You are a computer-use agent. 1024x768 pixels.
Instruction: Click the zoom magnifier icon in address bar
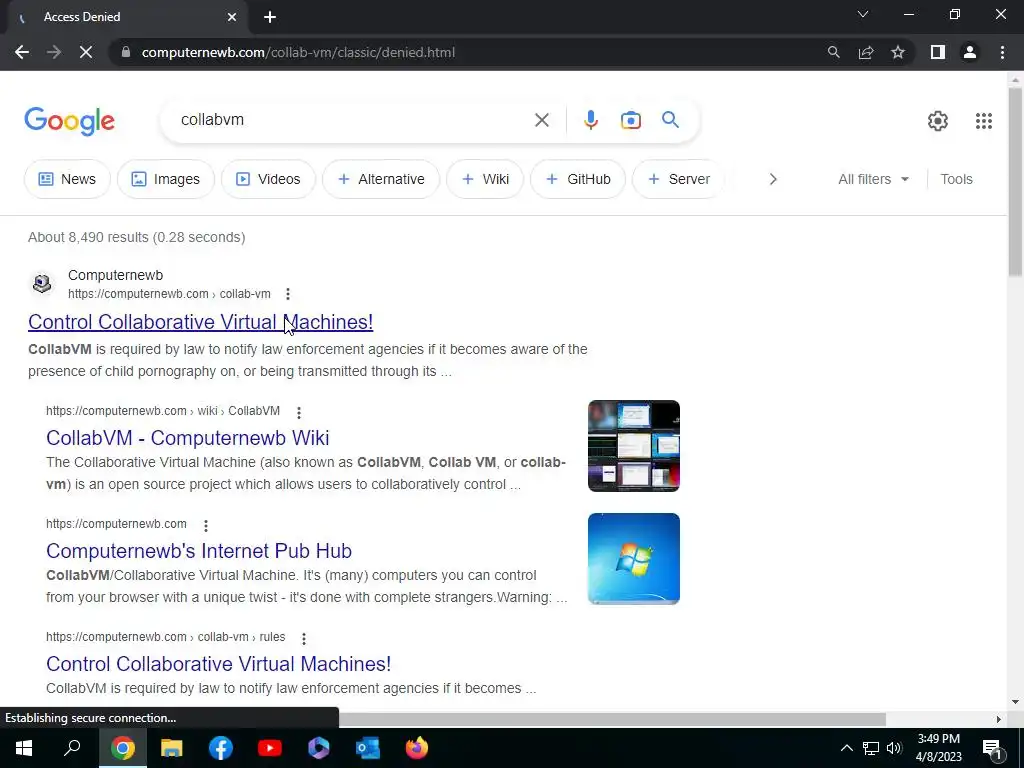[x=833, y=52]
